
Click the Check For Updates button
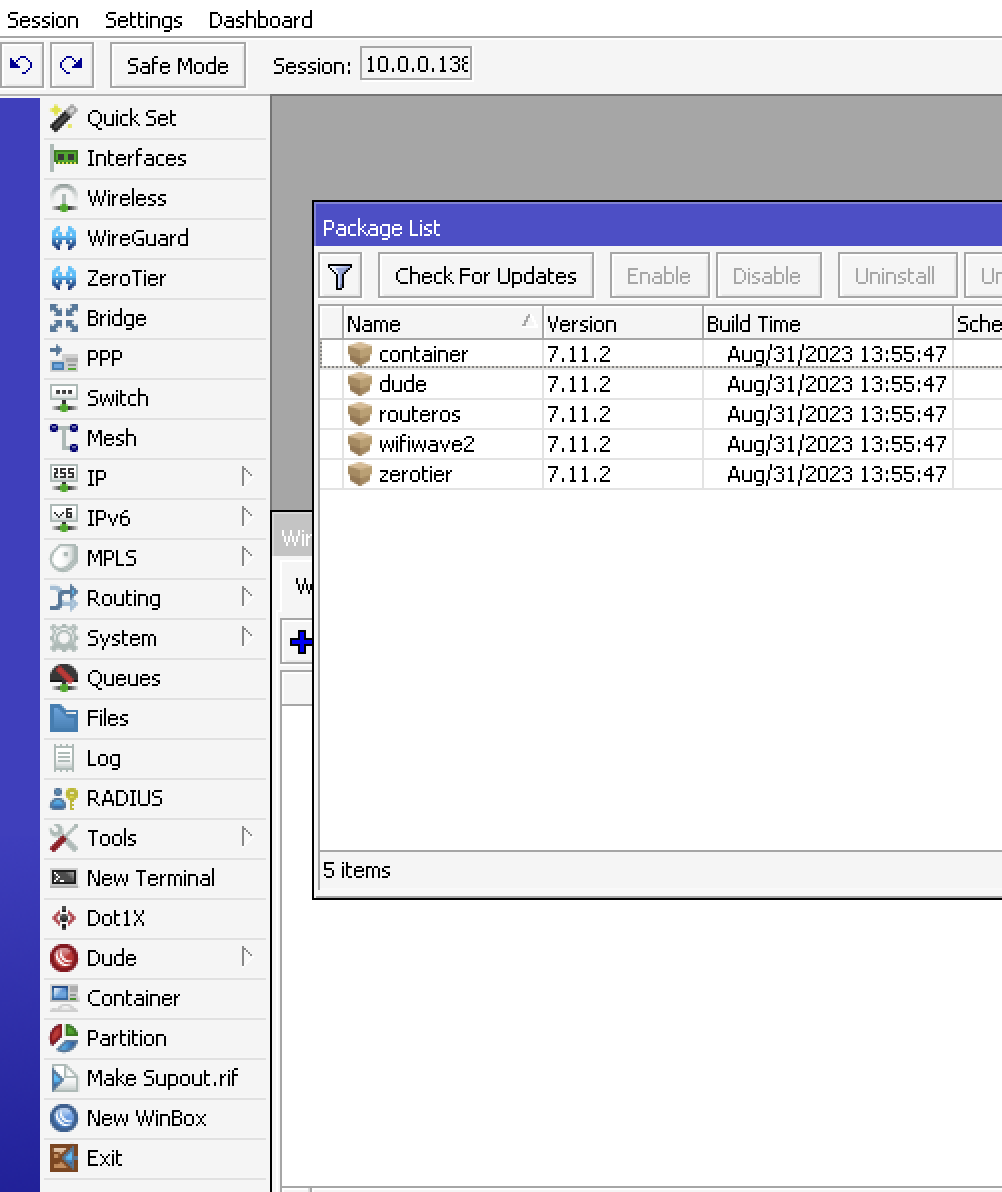pyautogui.click(x=485, y=274)
